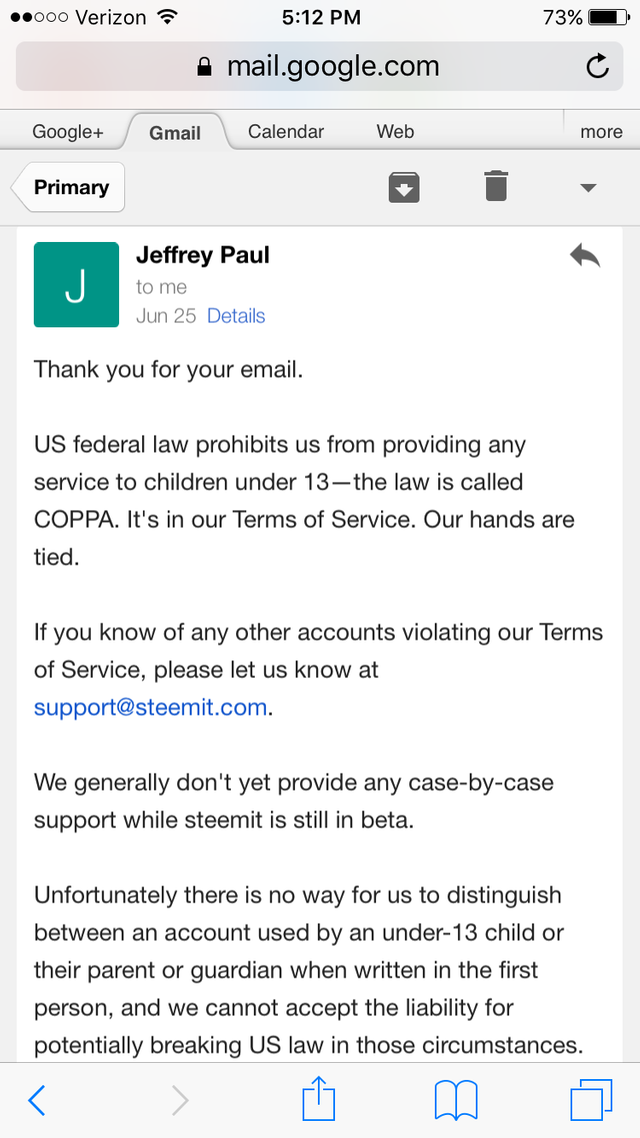The height and width of the screenshot is (1138, 640).
Task: Expand the sender Details
Action: click(x=236, y=316)
